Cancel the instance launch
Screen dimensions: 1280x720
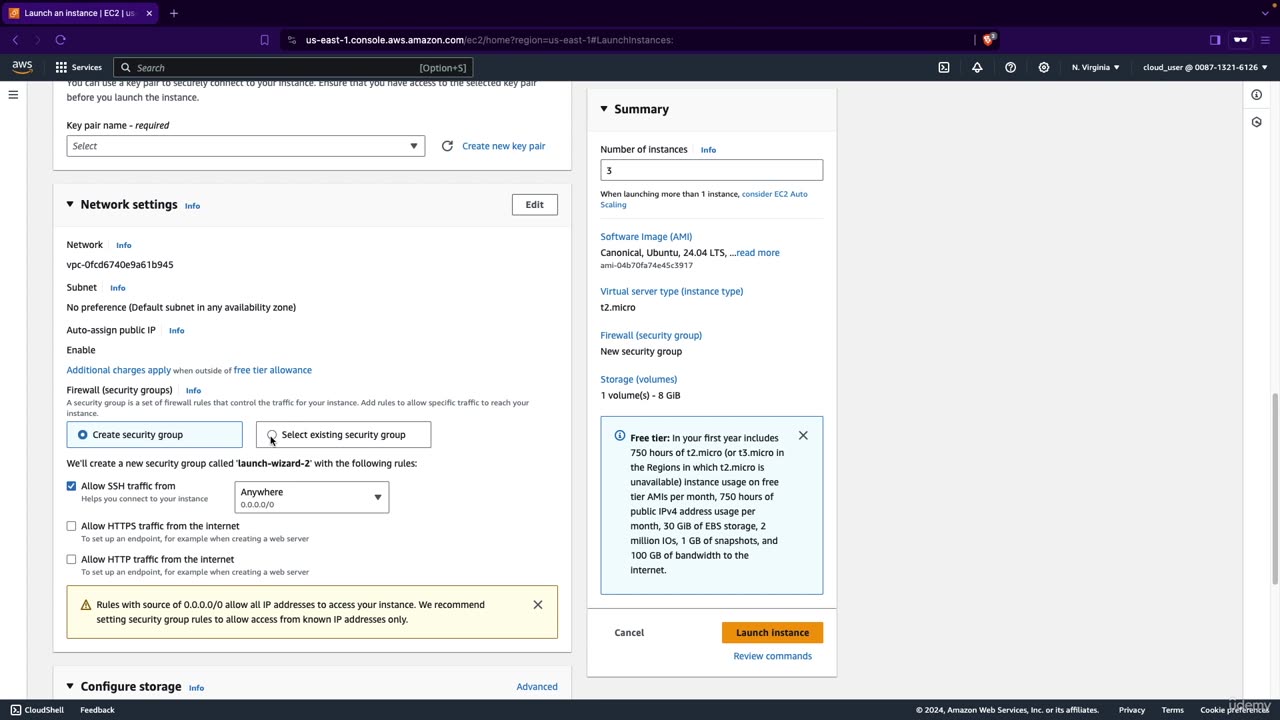(629, 633)
